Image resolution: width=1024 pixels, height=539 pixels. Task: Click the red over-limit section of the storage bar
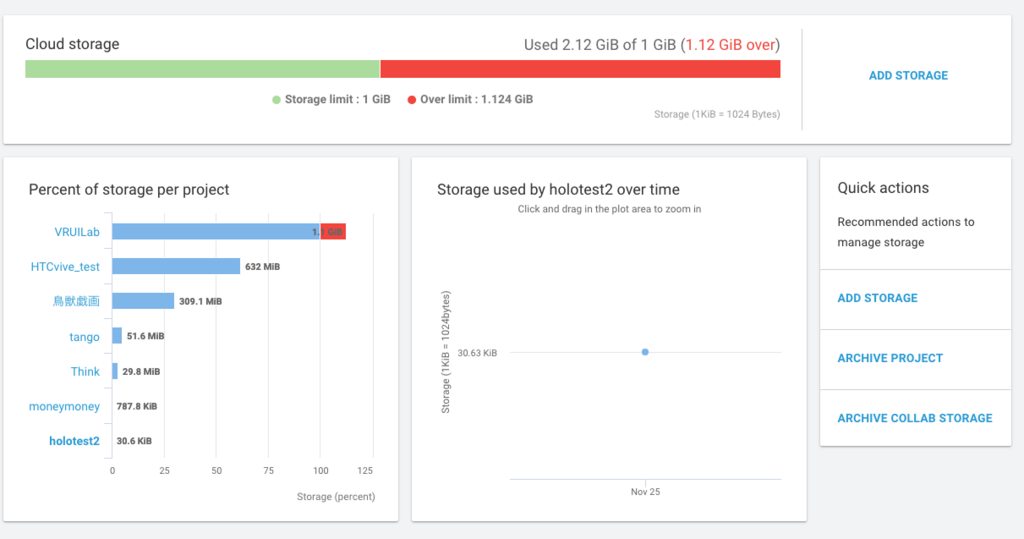pos(581,69)
